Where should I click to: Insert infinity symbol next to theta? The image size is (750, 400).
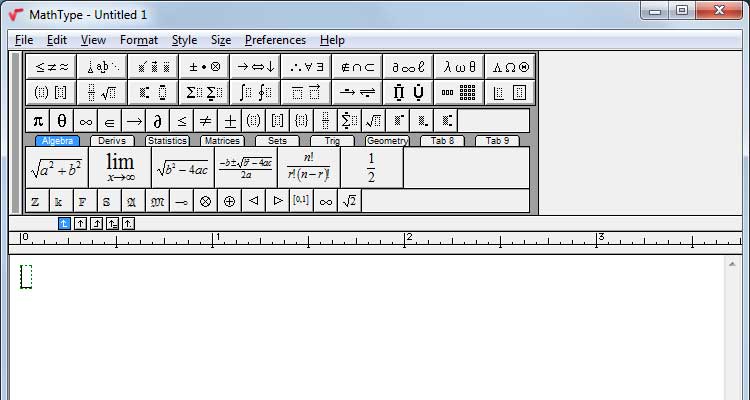pyautogui.click(x=86, y=121)
